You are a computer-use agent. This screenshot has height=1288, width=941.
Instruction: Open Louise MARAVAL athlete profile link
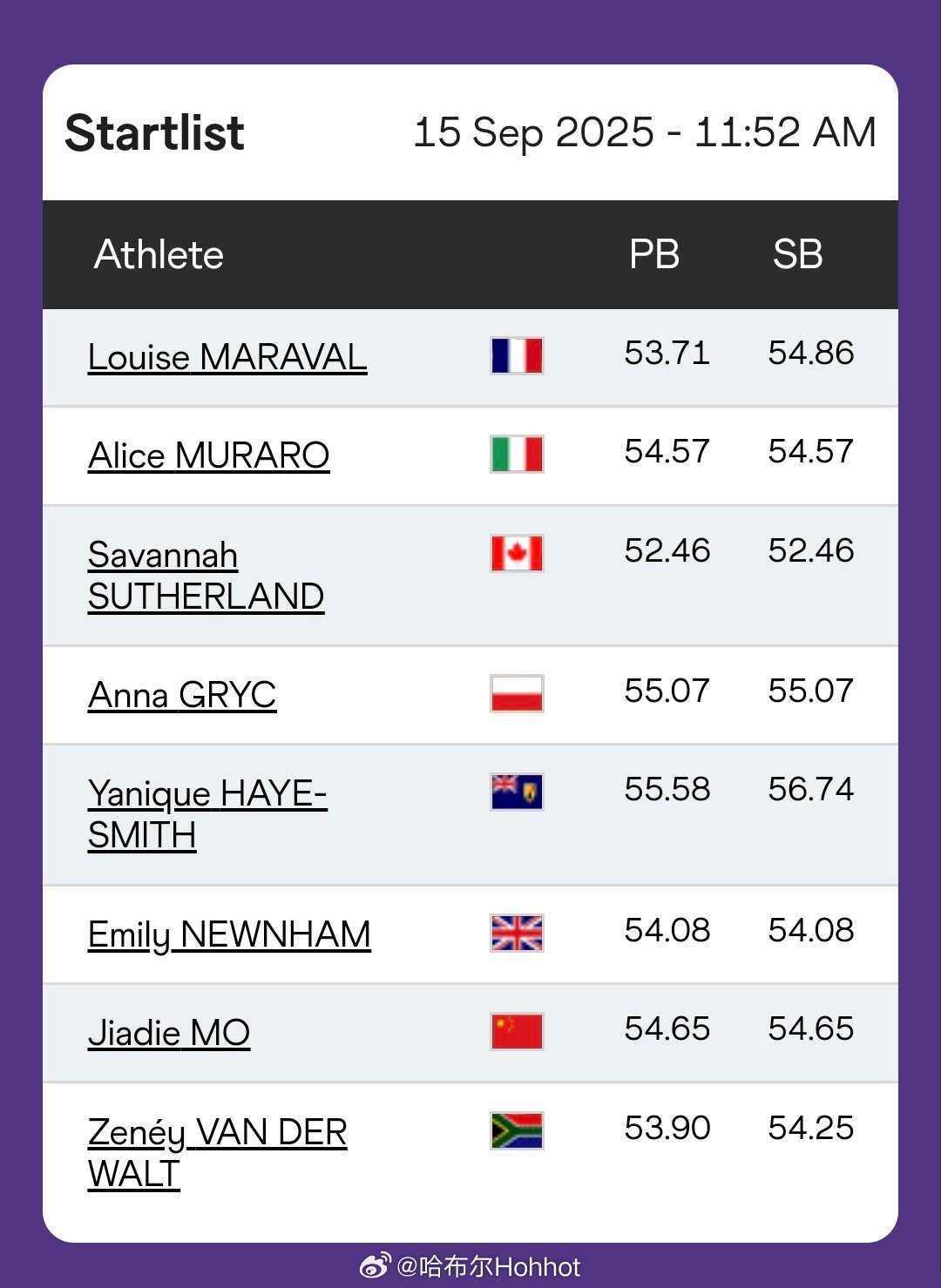point(227,357)
